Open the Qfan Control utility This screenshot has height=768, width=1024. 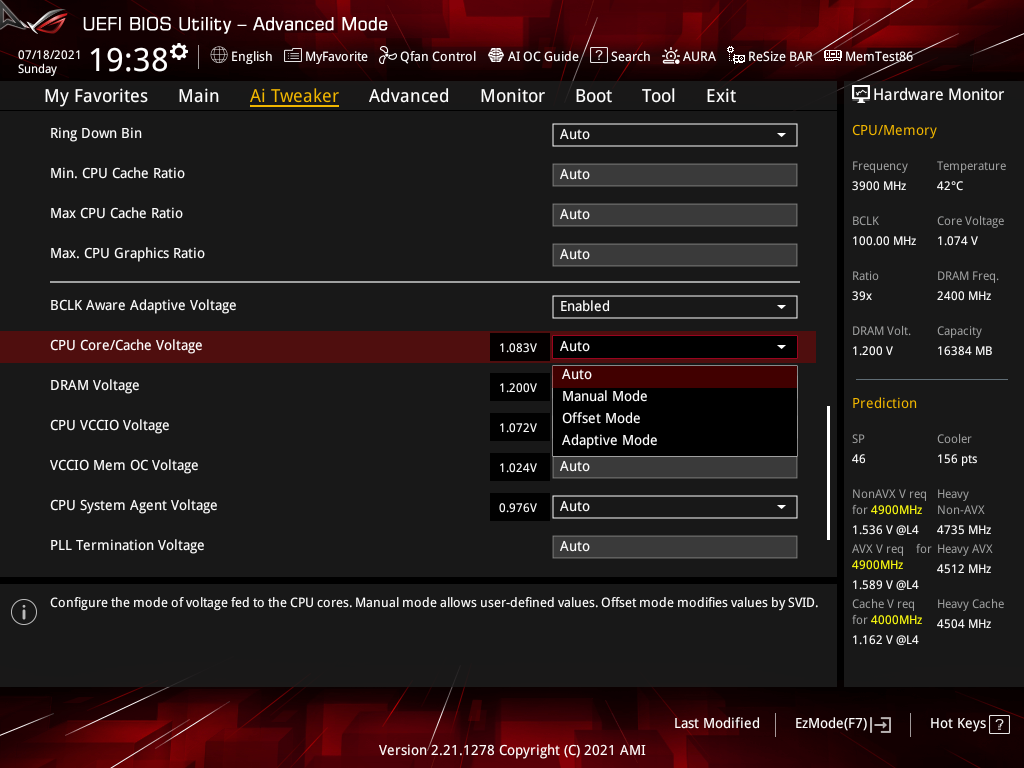(427, 56)
